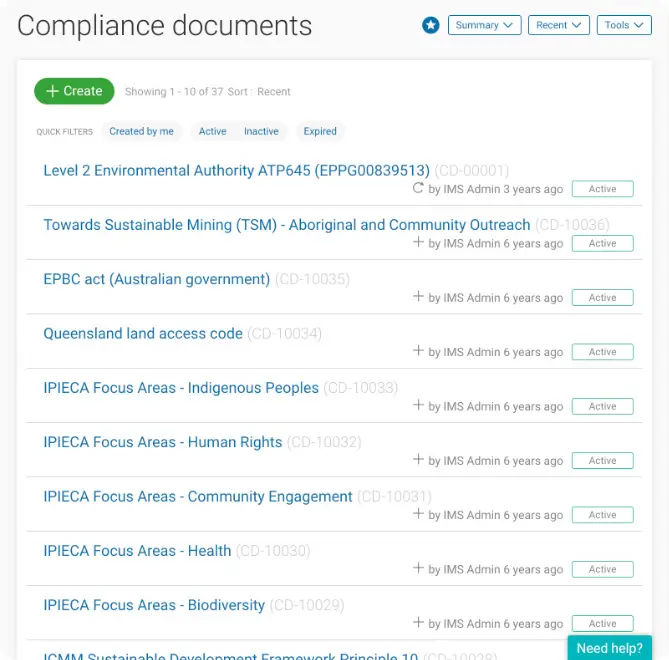This screenshot has height=660, width=669.
Task: Click the CD-10033 document ID
Action: click(x=361, y=388)
